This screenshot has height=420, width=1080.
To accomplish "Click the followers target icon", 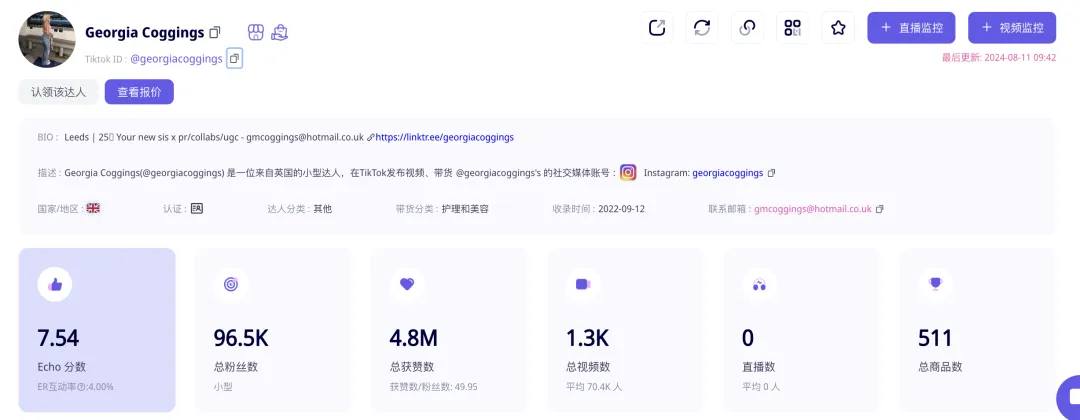I will tap(231, 284).
